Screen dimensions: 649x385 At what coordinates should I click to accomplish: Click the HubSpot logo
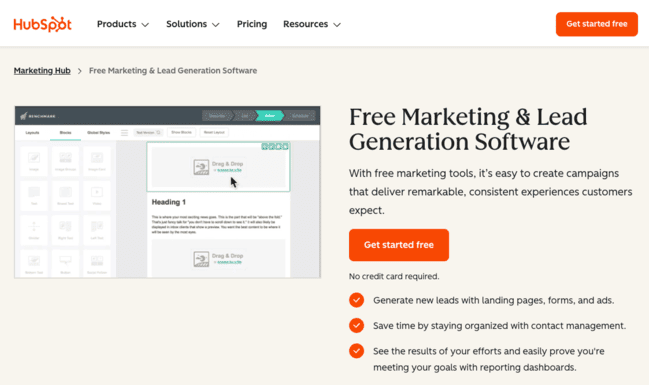42,24
